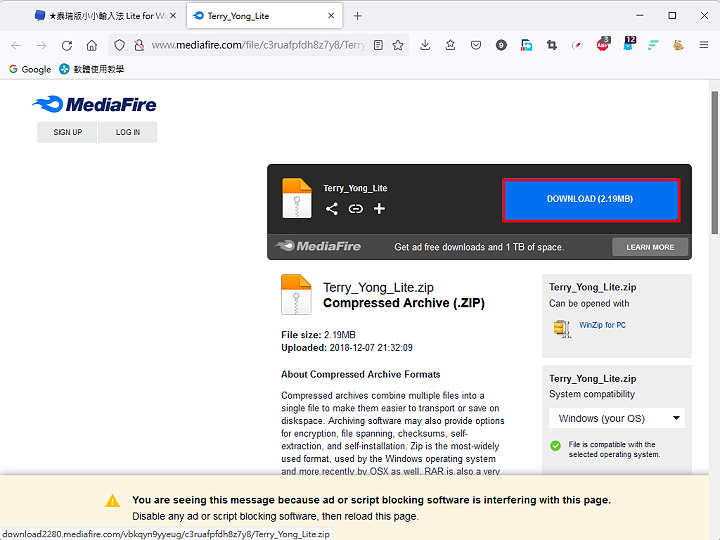The height and width of the screenshot is (540, 720).
Task: Click DOWNLOAD (2.19MB) button
Action: pyautogui.click(x=591, y=199)
